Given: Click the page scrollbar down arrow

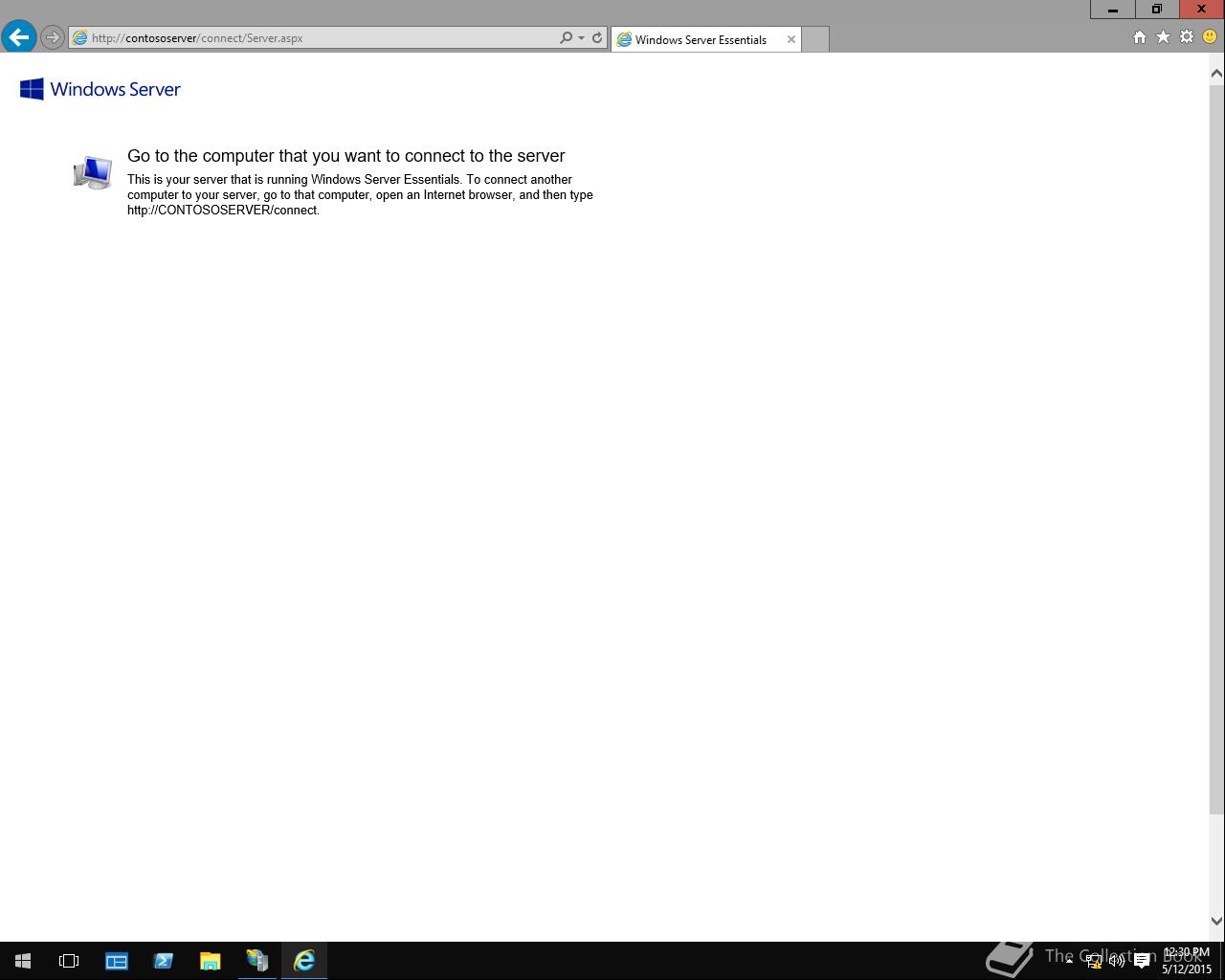Looking at the screenshot, I should pyautogui.click(x=1216, y=922).
